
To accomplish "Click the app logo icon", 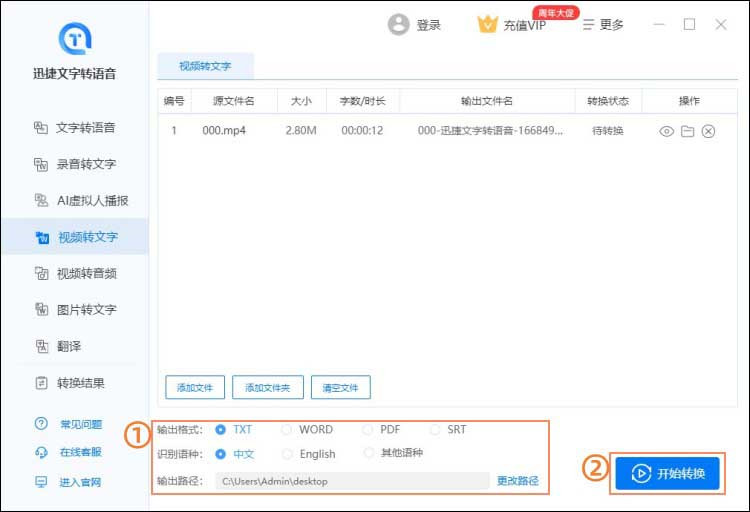I will 75,38.
